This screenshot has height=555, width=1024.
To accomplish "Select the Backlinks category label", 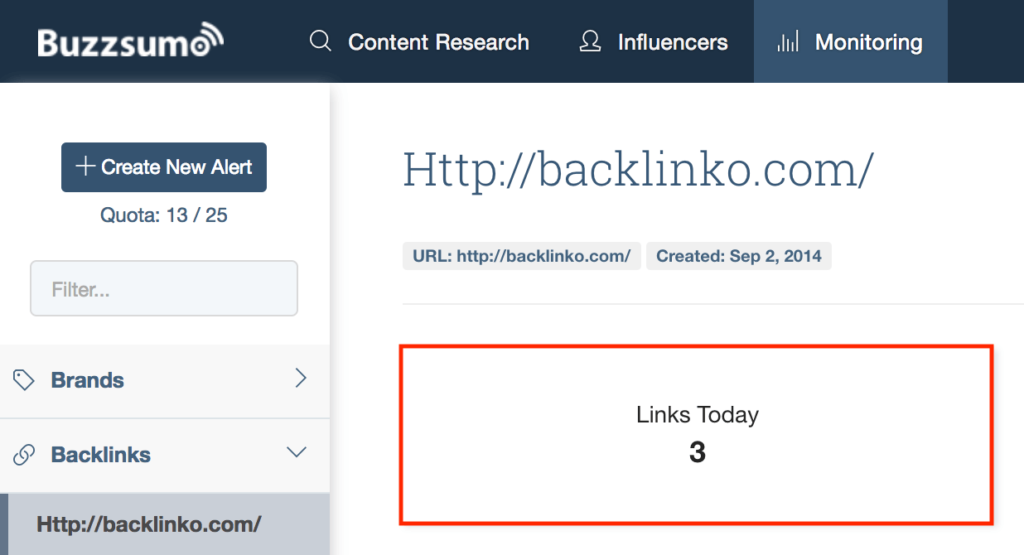I will point(101,455).
